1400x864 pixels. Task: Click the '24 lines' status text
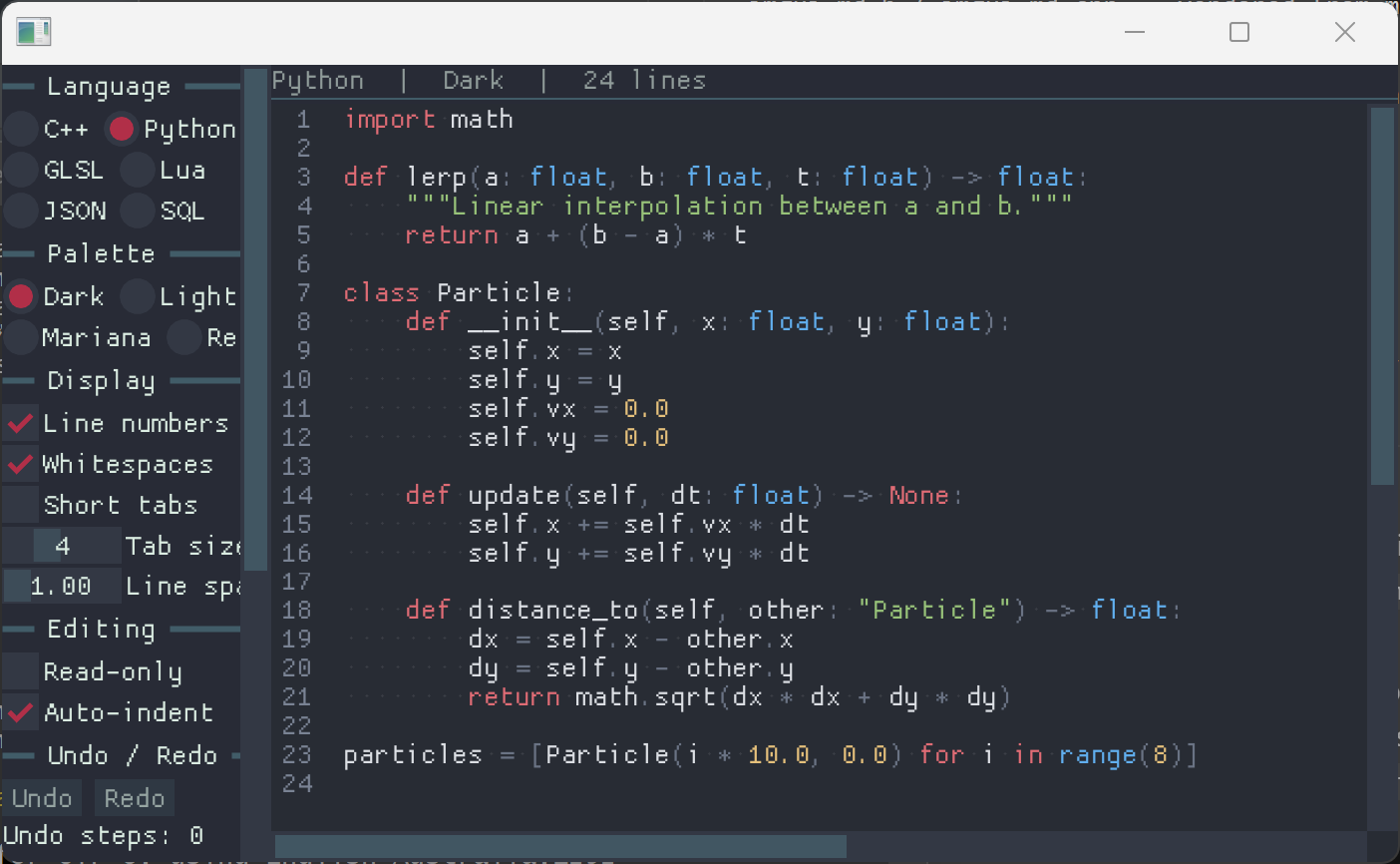coord(644,81)
